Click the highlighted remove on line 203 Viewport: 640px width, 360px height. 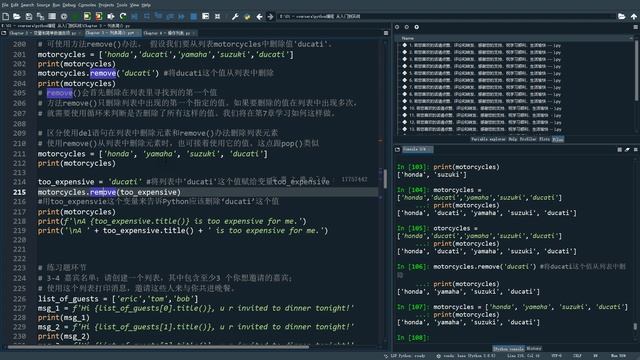(x=103, y=73)
